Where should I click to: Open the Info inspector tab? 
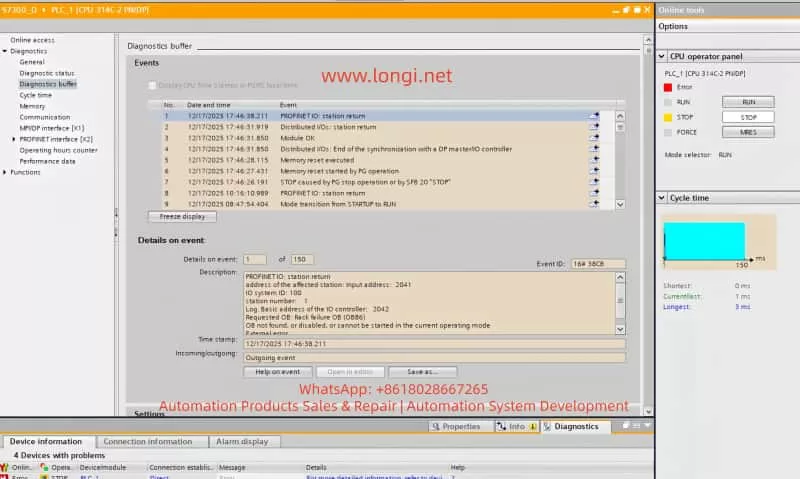516,426
